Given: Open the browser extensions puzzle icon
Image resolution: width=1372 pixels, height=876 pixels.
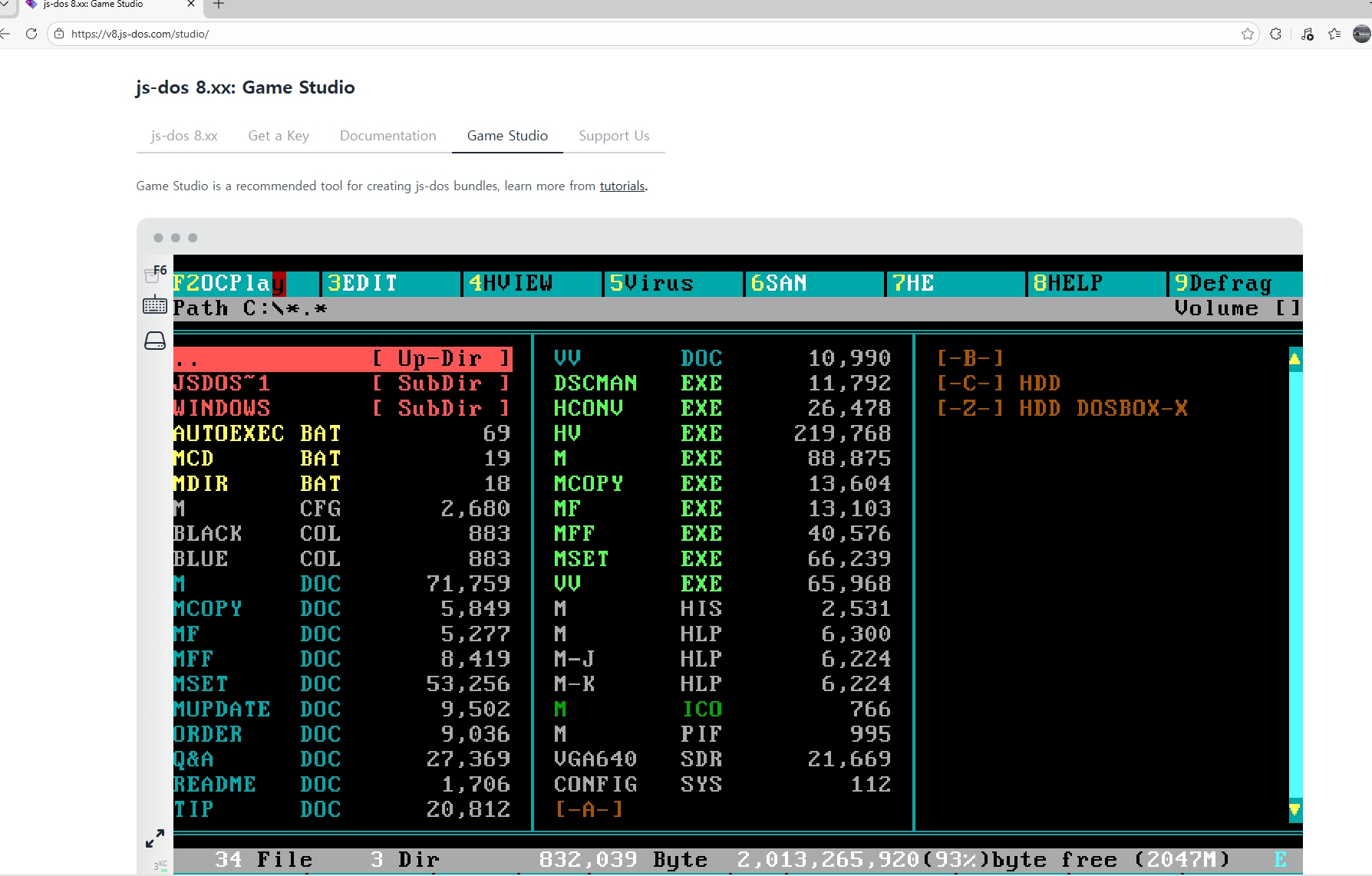Looking at the screenshot, I should pyautogui.click(x=1275, y=34).
